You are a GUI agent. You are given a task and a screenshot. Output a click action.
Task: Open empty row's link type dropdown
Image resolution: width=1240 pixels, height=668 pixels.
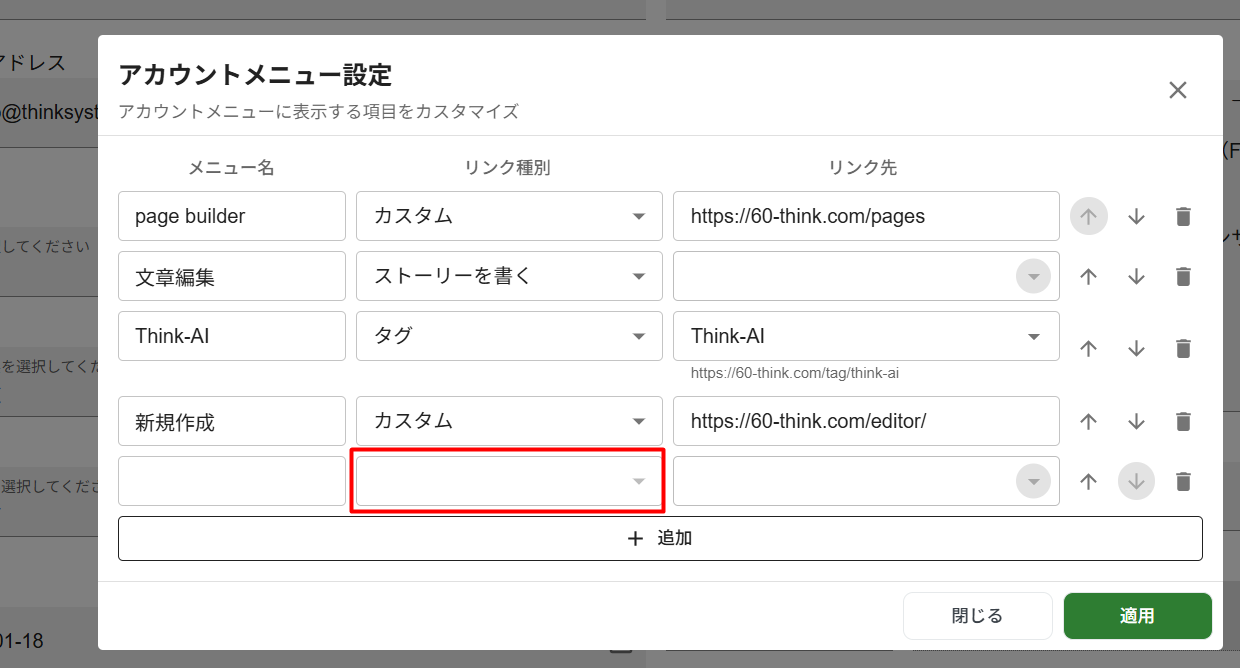pos(509,482)
